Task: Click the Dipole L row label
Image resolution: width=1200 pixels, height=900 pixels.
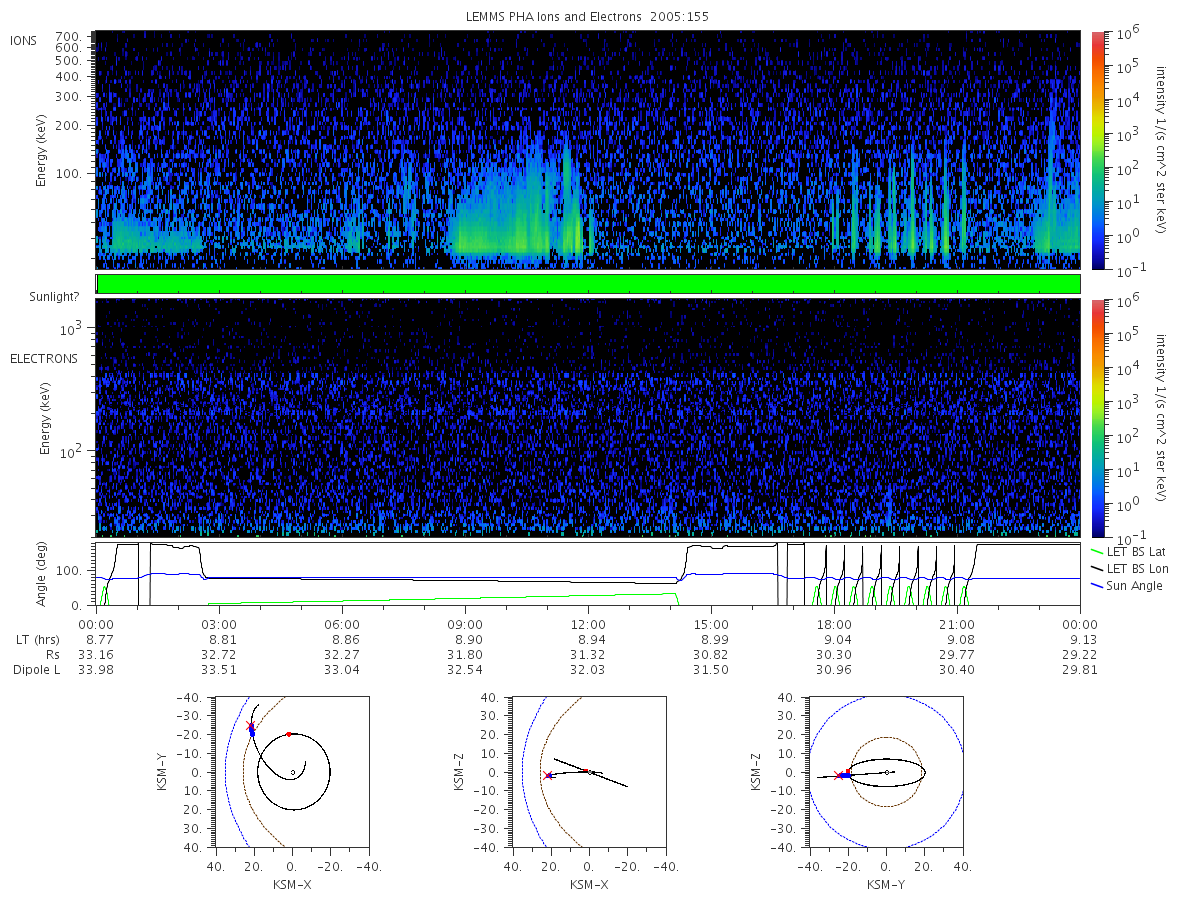Action: coord(37,670)
